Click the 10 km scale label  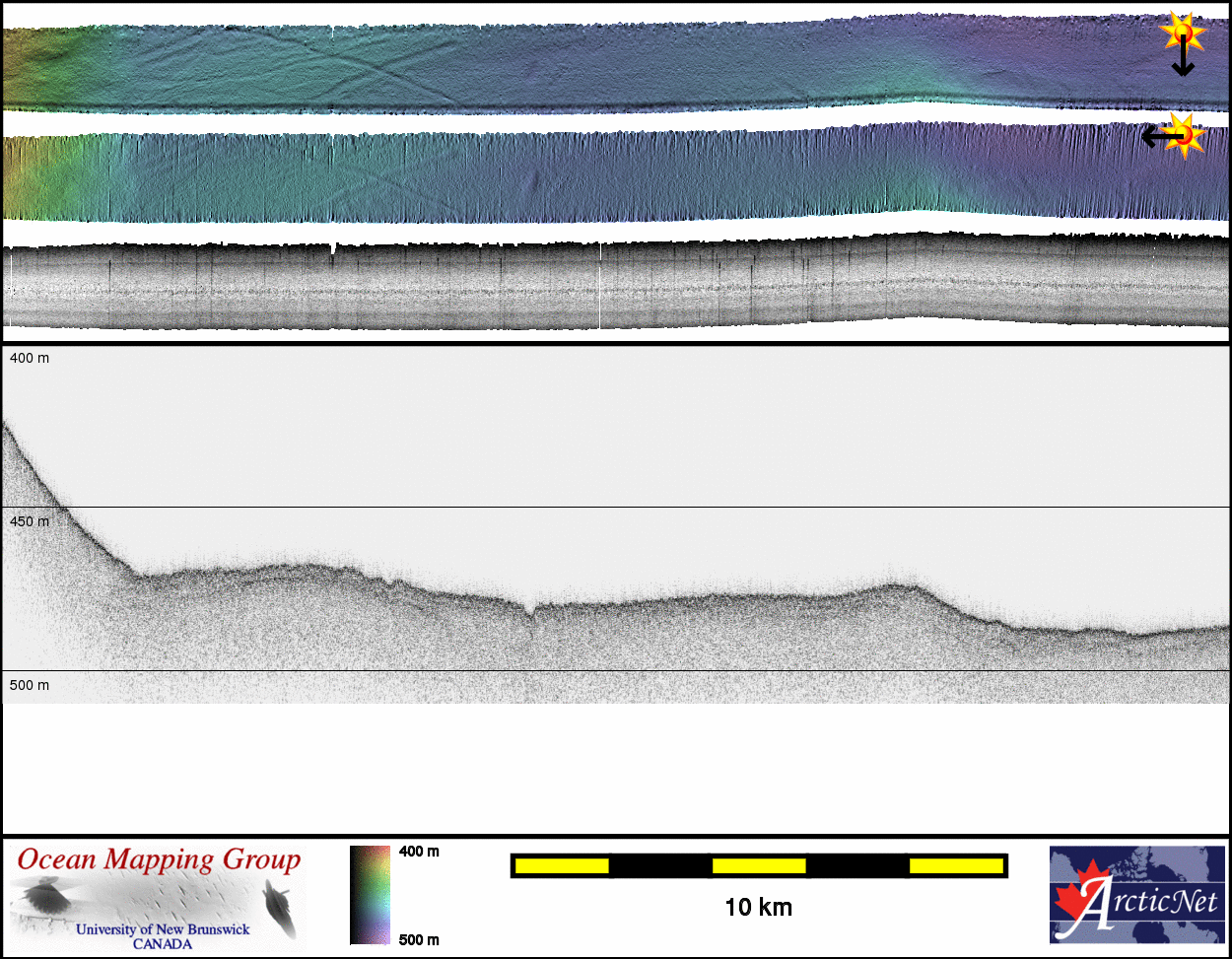point(758,907)
